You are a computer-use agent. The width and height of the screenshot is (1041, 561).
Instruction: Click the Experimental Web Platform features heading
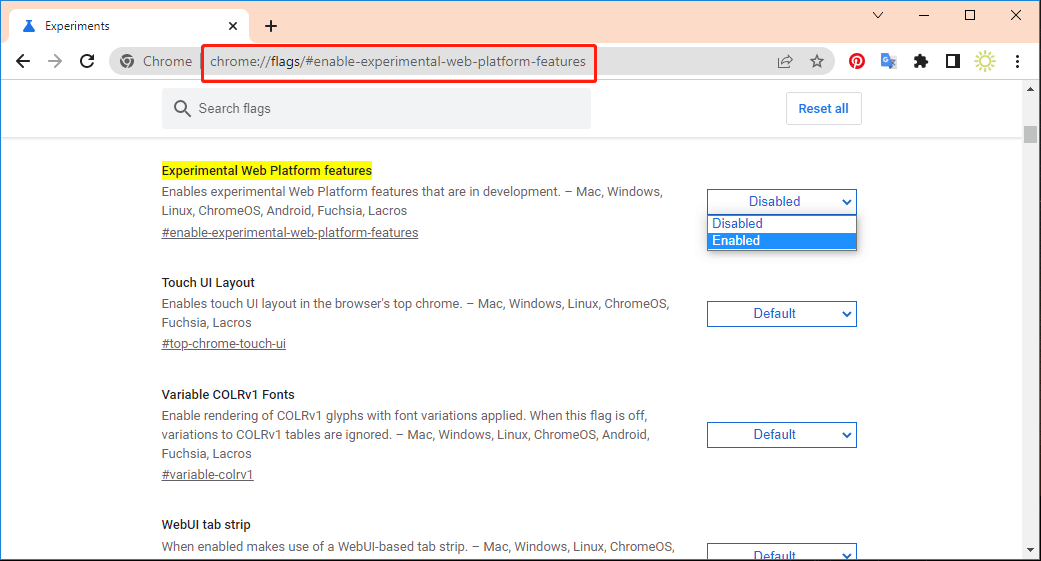(267, 171)
